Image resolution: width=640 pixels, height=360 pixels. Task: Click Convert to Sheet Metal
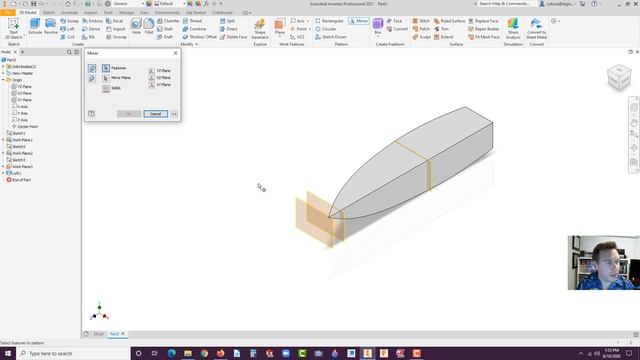[536, 29]
